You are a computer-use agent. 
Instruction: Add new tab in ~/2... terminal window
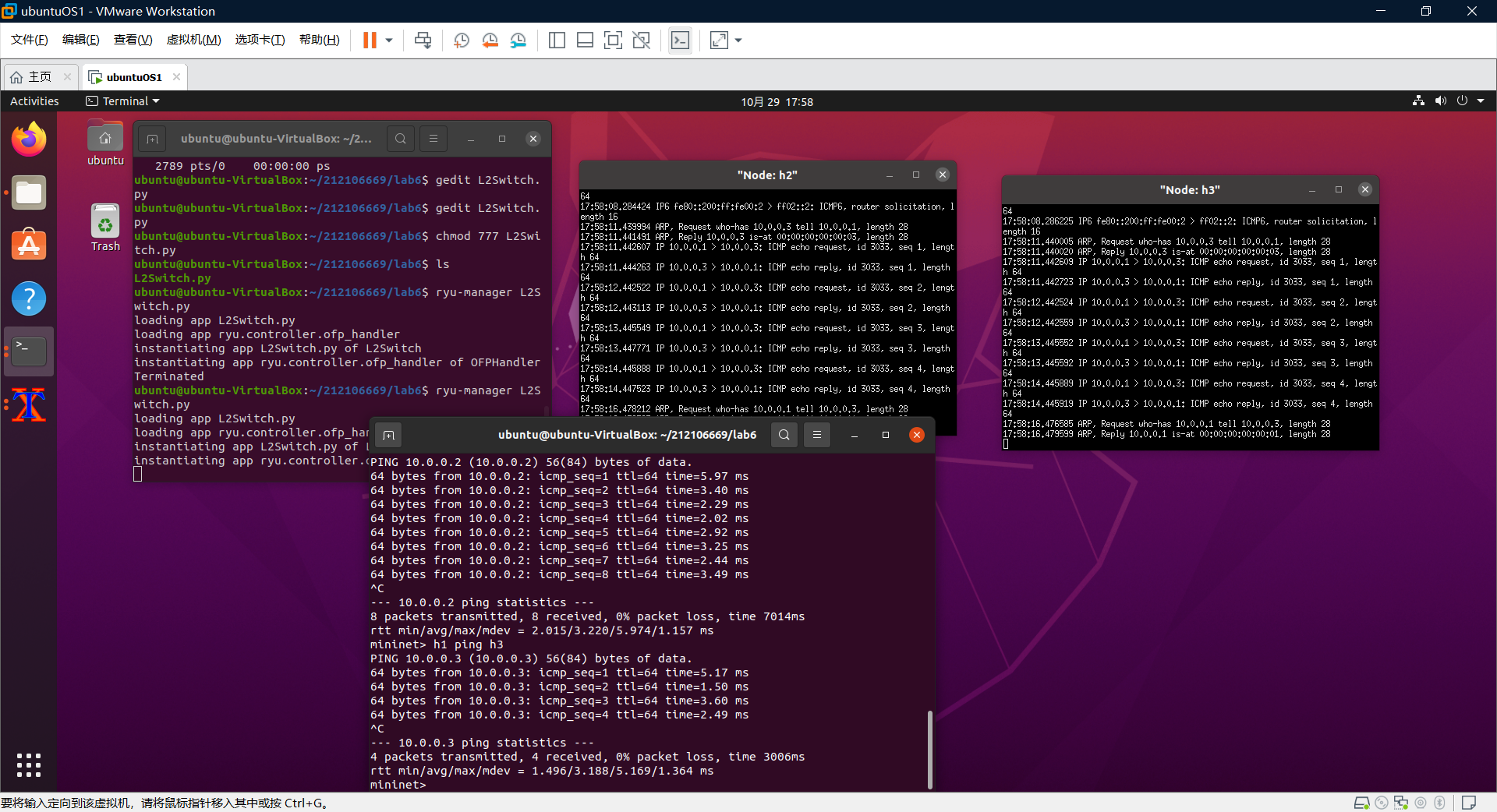point(153,139)
